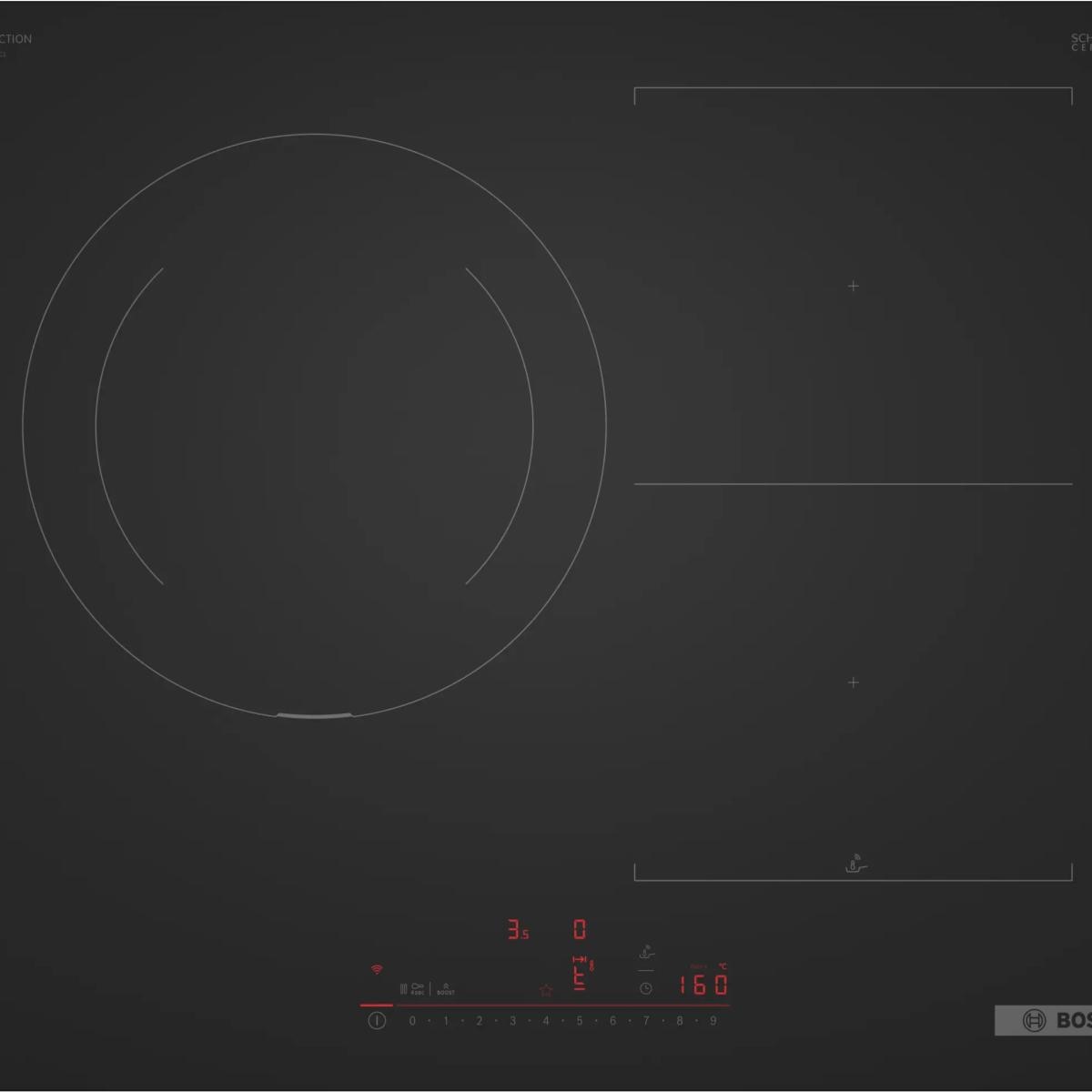
Task: Select power level 5 on the slider
Action: [579, 1021]
